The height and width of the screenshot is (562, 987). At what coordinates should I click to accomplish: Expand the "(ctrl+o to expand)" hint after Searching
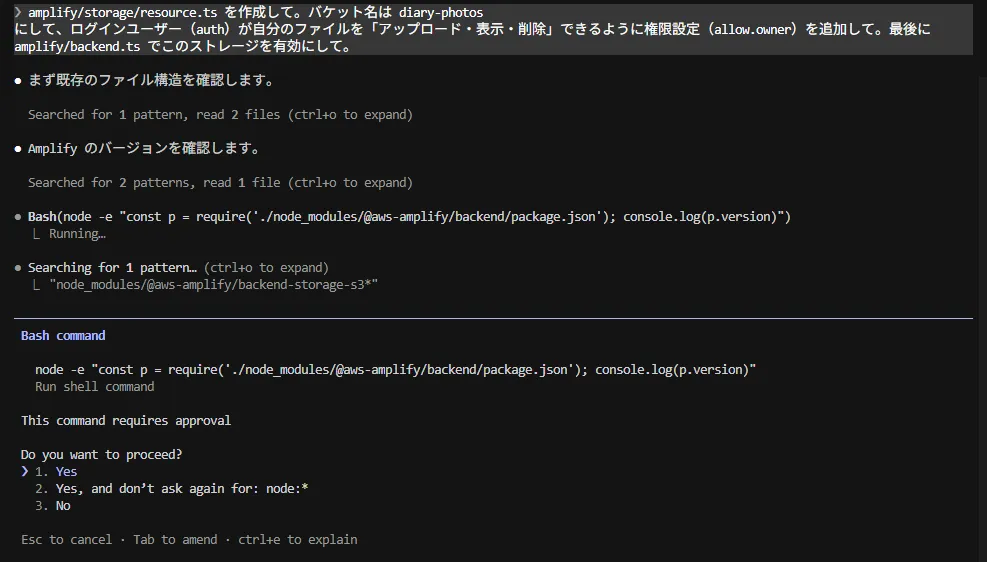pos(265,268)
